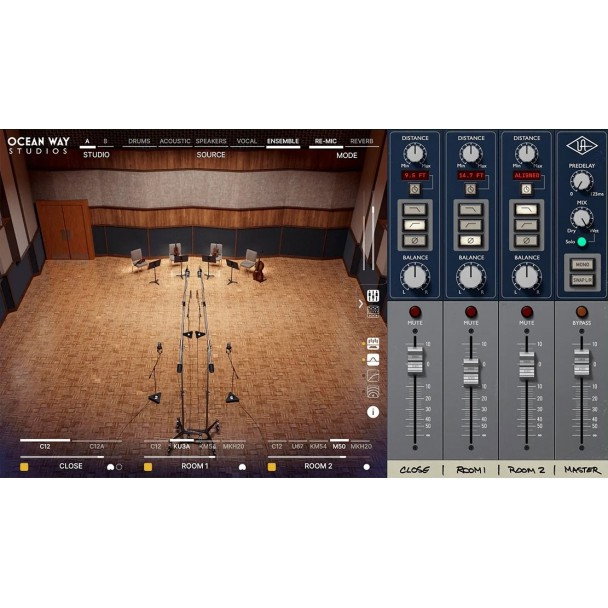The height and width of the screenshot is (608, 608).
Task: Toggle the yellow Room 2 enable square
Action: pyautogui.click(x=272, y=467)
